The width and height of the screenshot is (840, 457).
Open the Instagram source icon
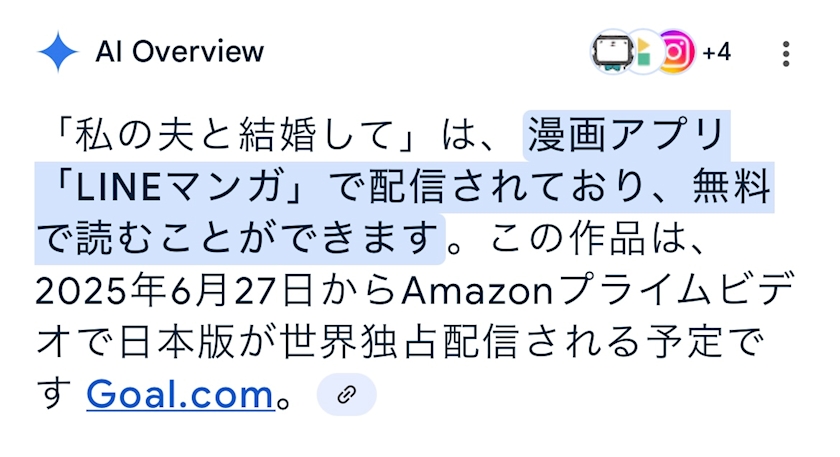tap(675, 52)
